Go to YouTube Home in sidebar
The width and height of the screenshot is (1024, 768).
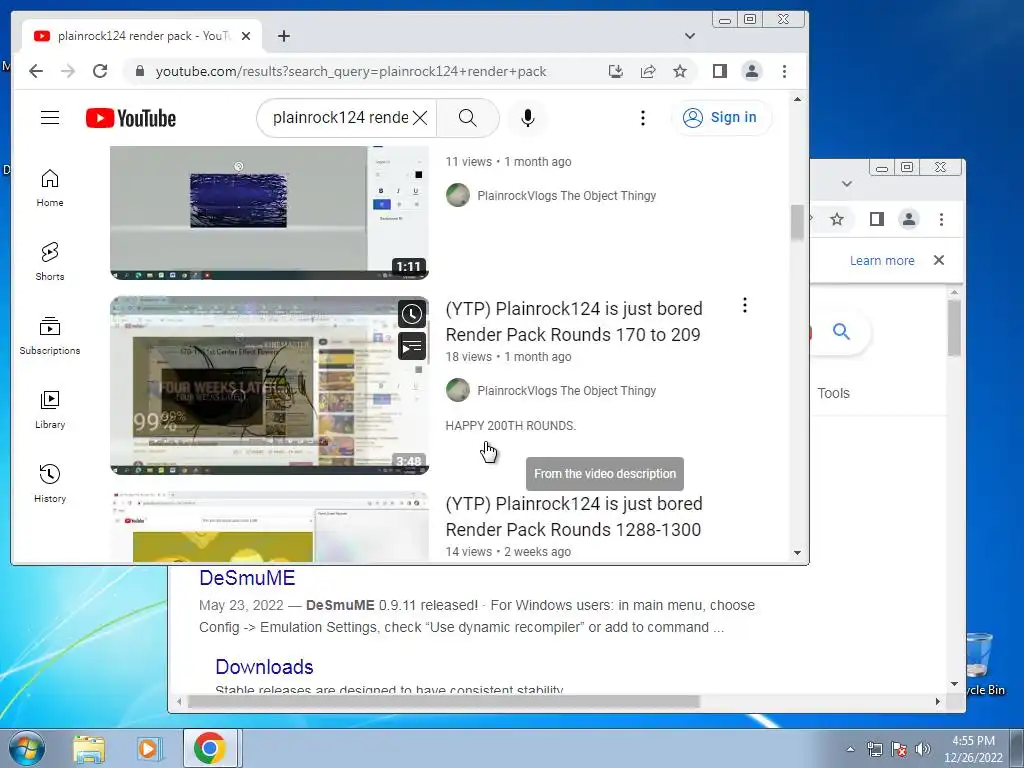coord(50,188)
